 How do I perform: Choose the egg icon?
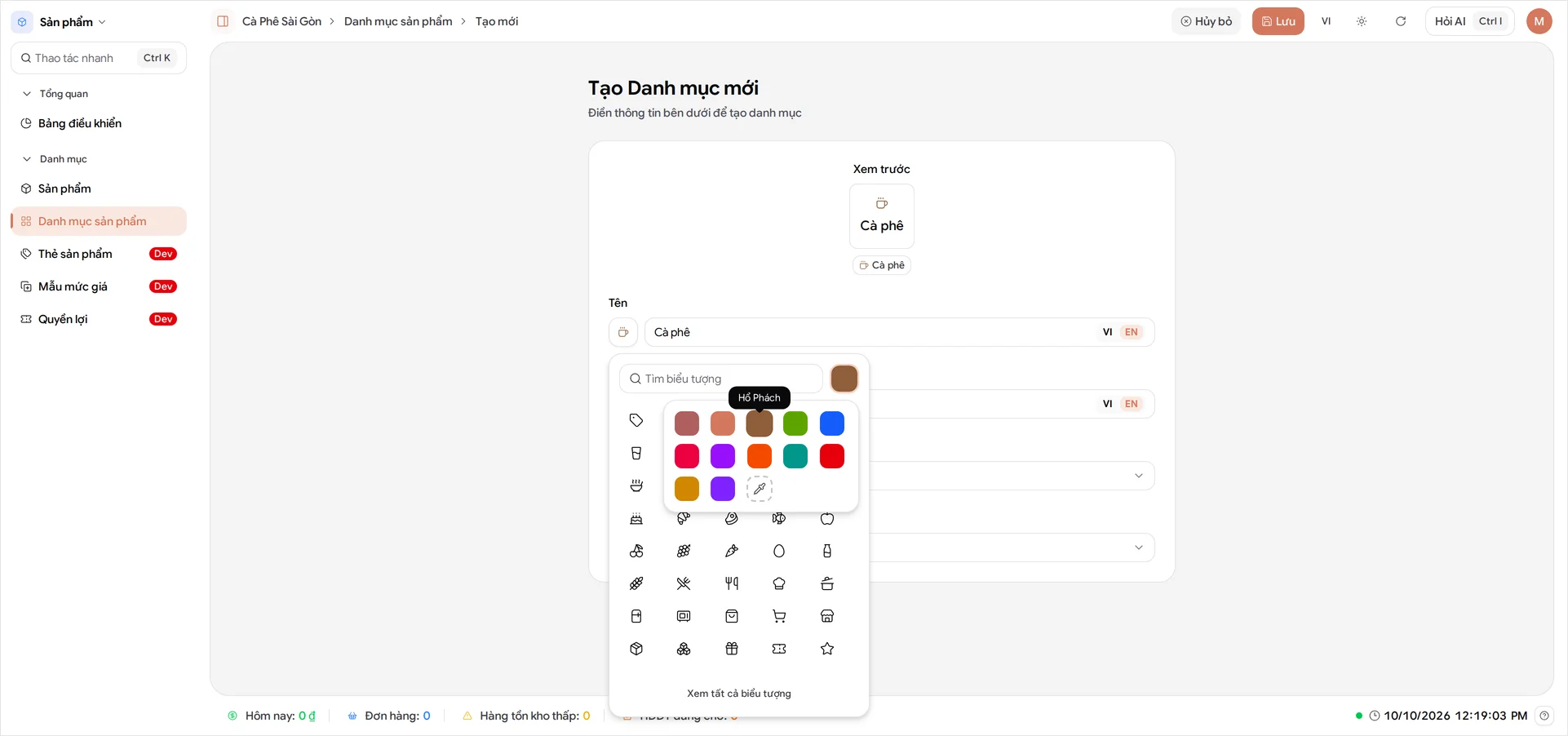coord(779,551)
